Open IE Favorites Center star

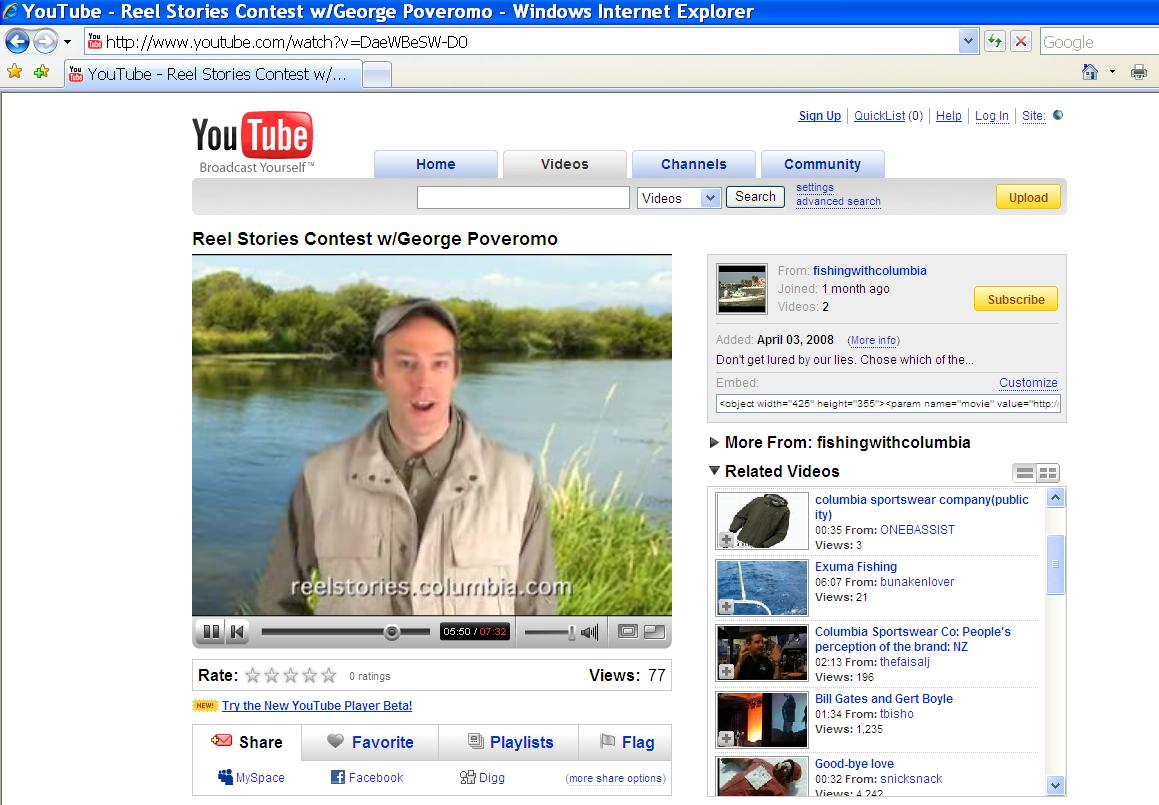[x=15, y=72]
